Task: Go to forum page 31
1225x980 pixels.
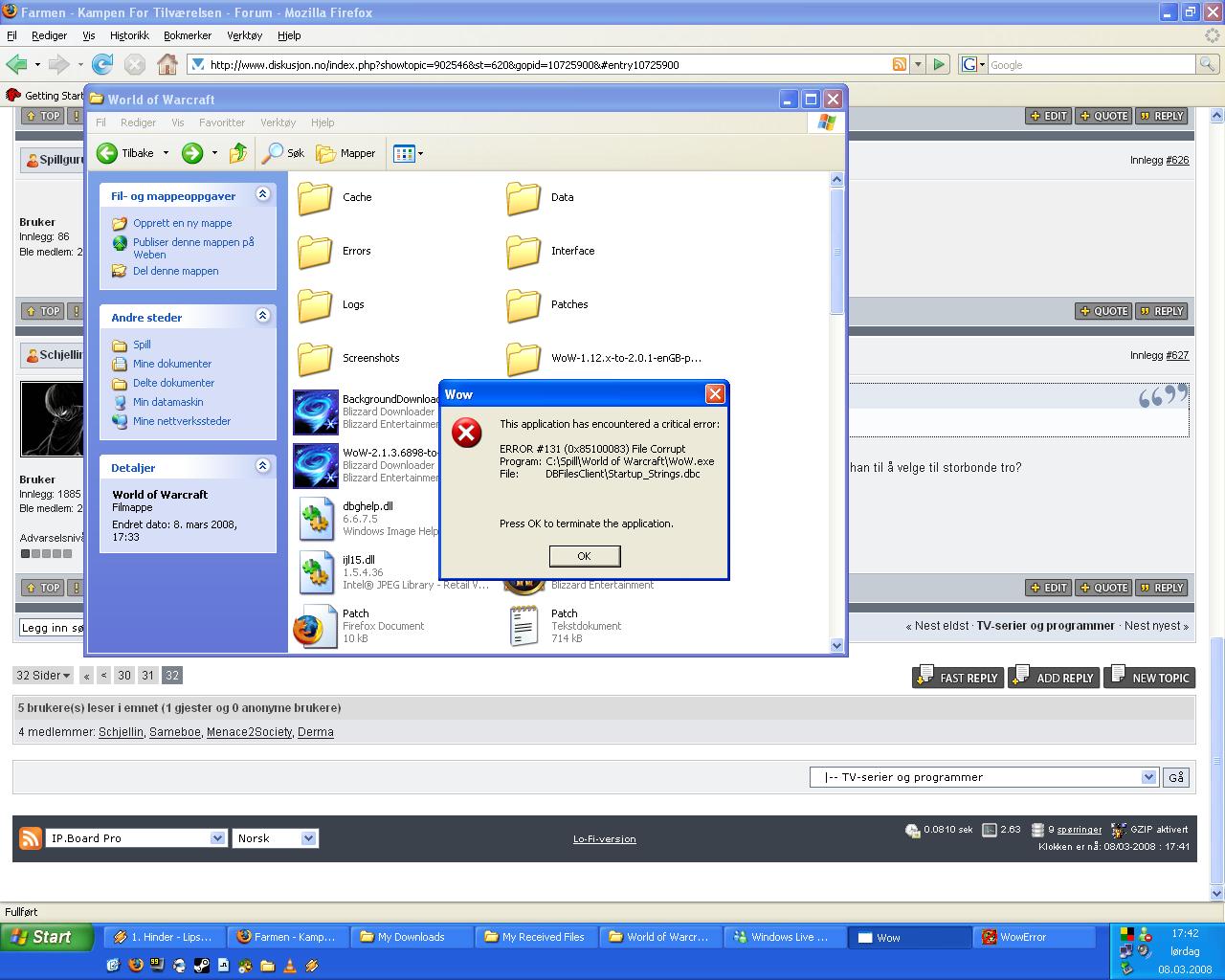Action: click(147, 675)
